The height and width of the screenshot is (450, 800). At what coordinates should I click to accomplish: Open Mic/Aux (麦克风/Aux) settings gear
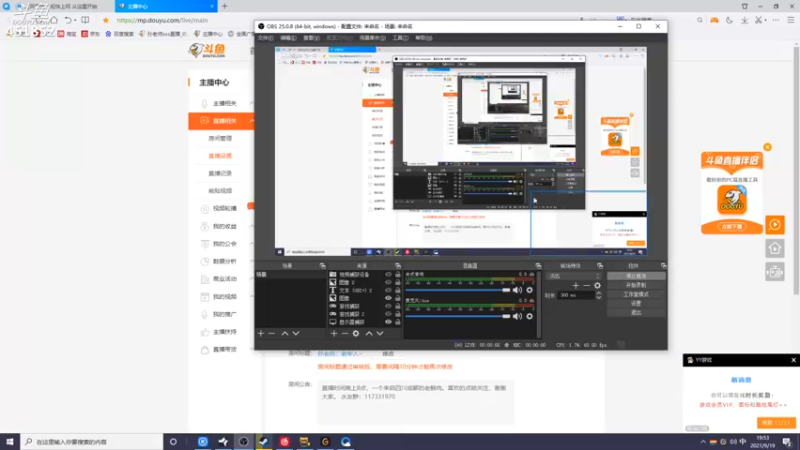click(530, 316)
